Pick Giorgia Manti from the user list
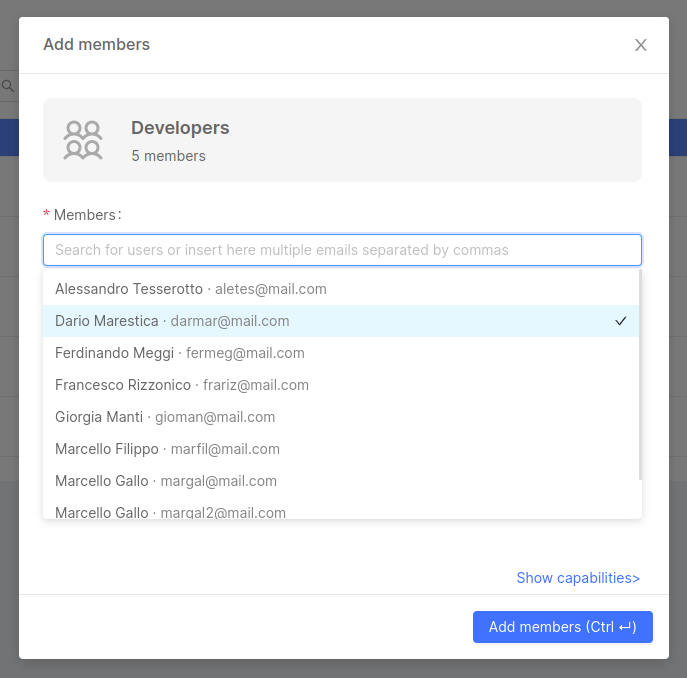 (x=164, y=417)
